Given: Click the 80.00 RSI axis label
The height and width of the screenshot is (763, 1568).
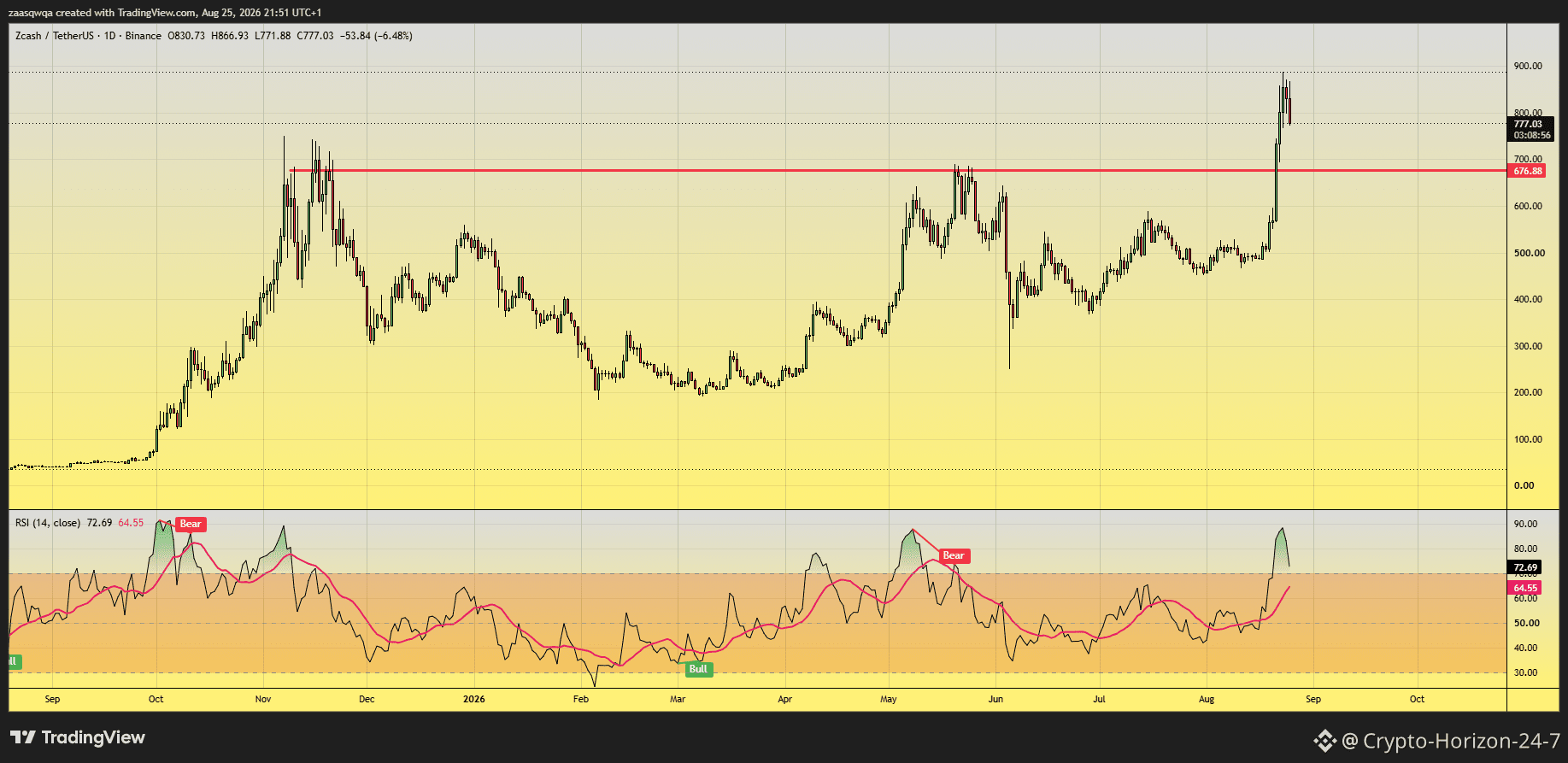Looking at the screenshot, I should click(1525, 549).
